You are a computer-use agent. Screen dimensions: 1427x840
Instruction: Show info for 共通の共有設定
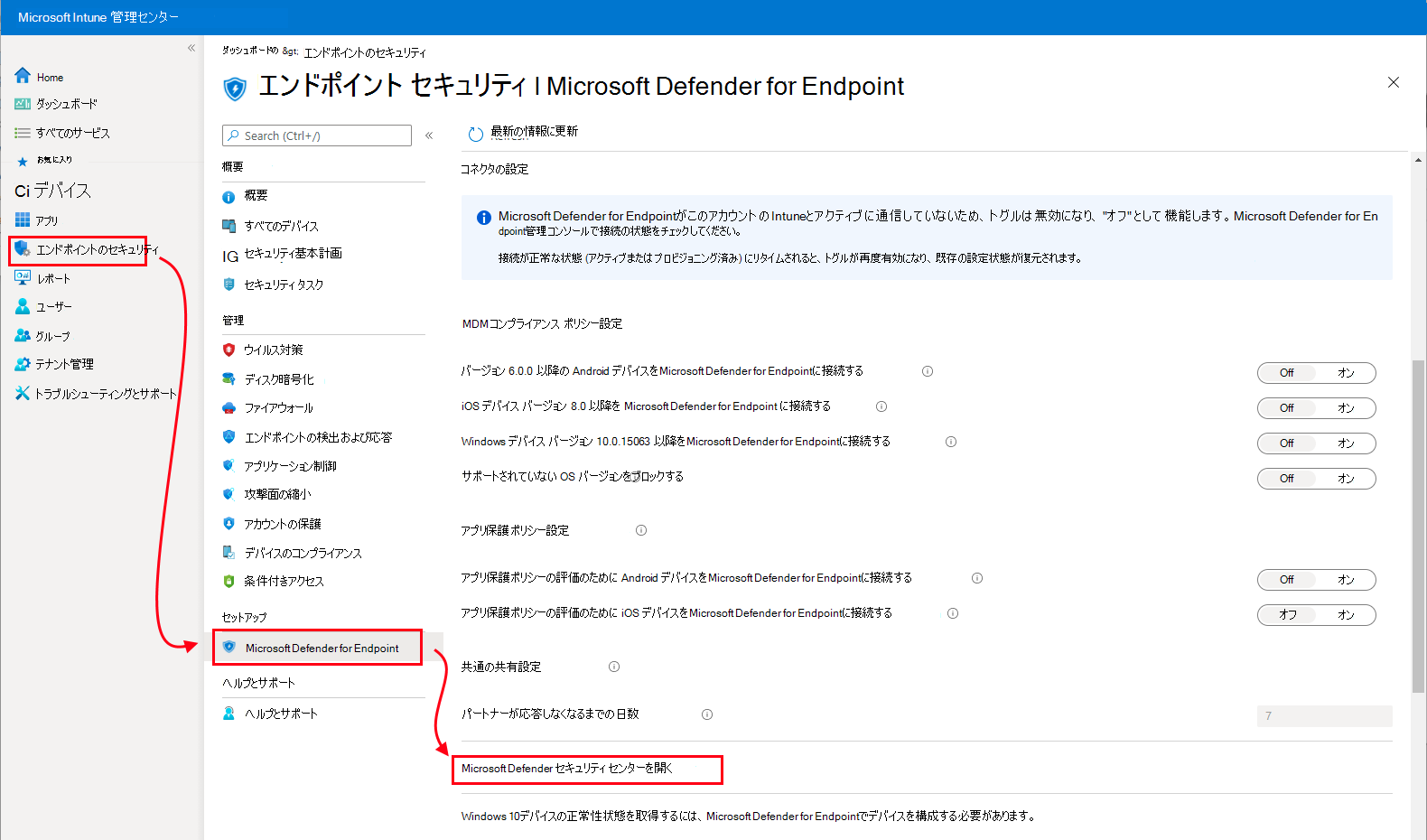click(x=614, y=667)
